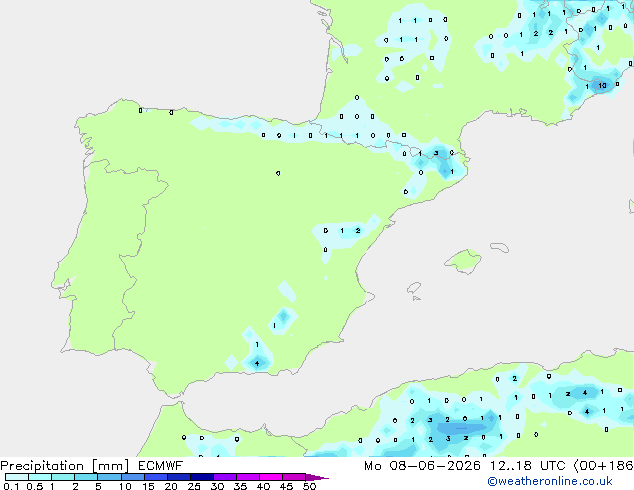Click the "2" value in the "0 1 2" row in eastern Spain
The width and height of the screenshot is (634, 490).
tap(358, 230)
